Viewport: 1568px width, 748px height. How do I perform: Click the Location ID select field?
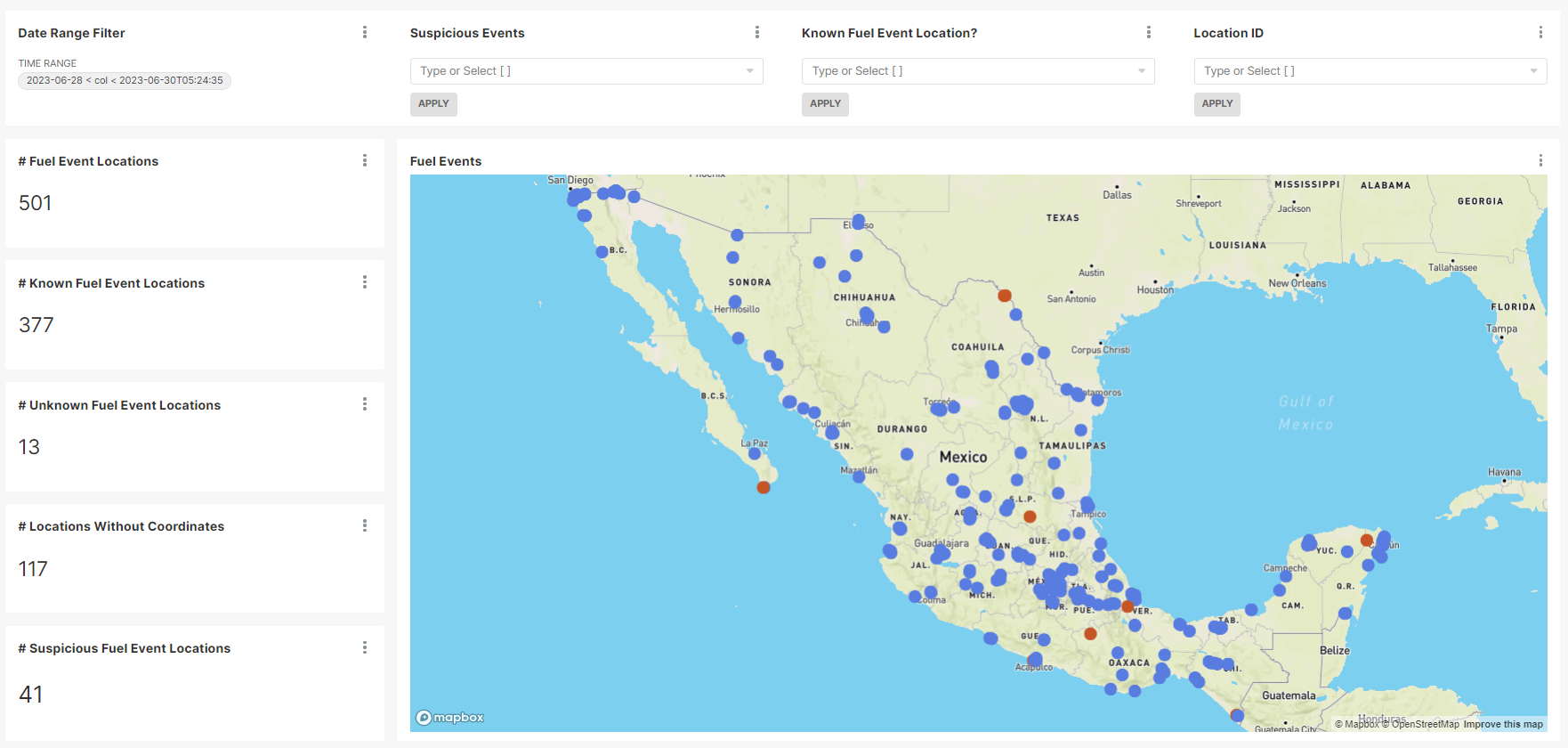click(x=1370, y=71)
